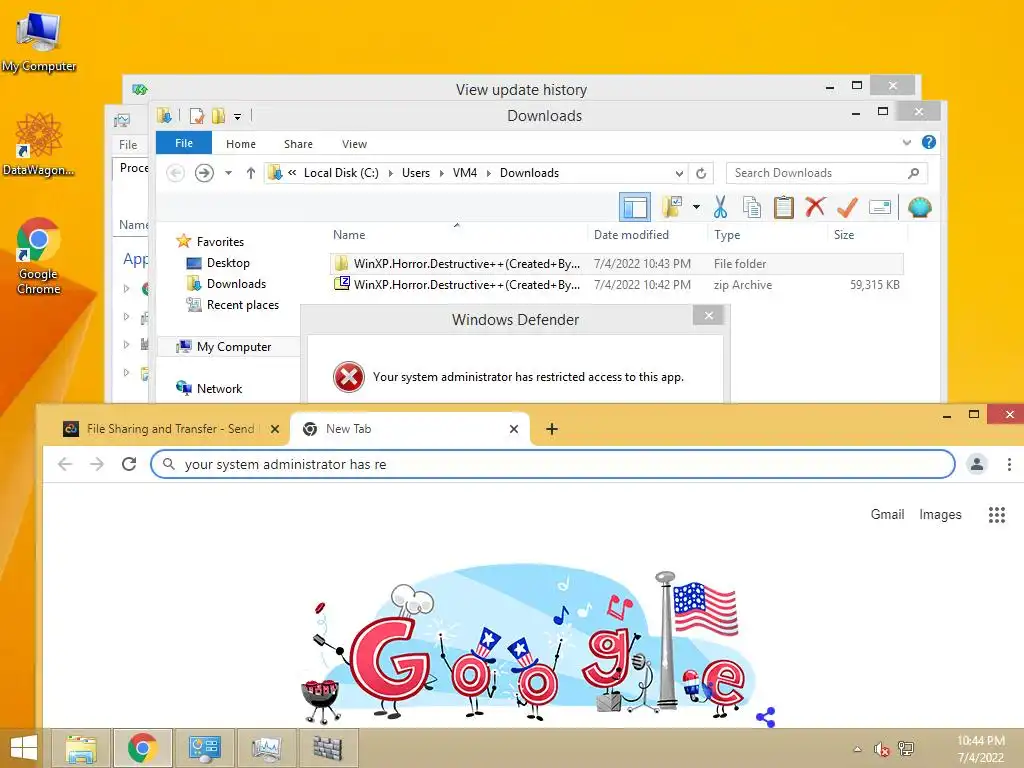The height and width of the screenshot is (768, 1024).
Task: Open address bar history dropdown
Action: (679, 173)
